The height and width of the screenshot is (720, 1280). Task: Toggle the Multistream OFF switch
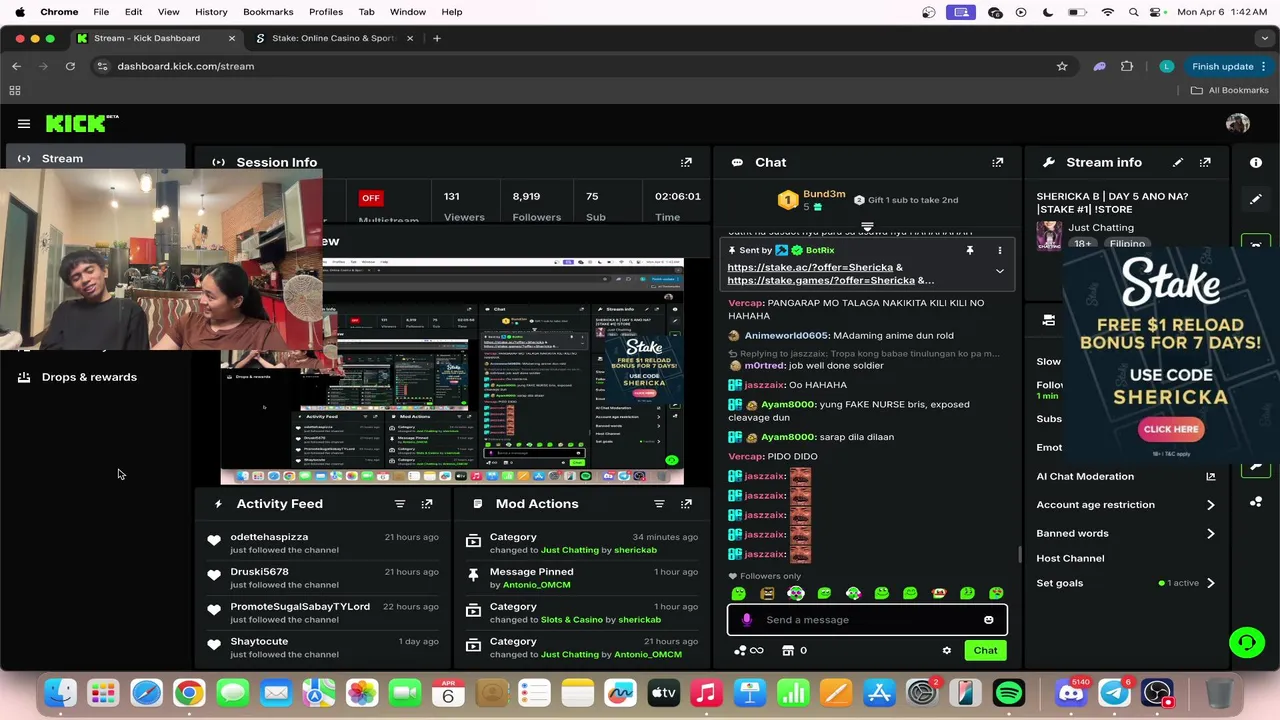(x=371, y=198)
